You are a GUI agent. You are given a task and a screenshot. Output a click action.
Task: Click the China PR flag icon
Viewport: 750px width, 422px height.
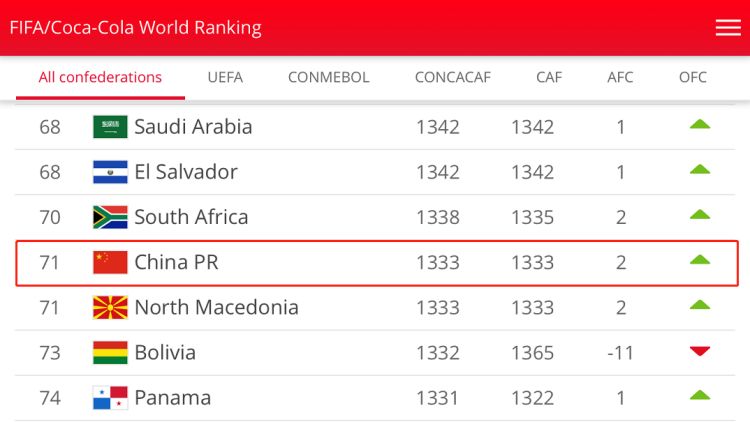click(110, 262)
